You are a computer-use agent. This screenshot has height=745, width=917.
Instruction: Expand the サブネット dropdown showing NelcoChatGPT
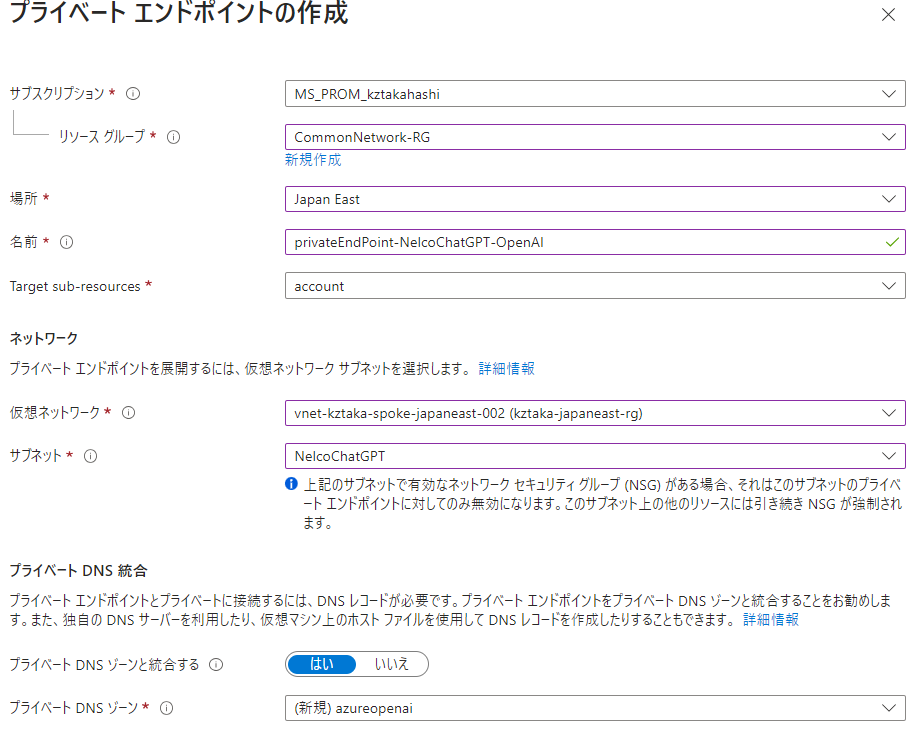coord(595,456)
